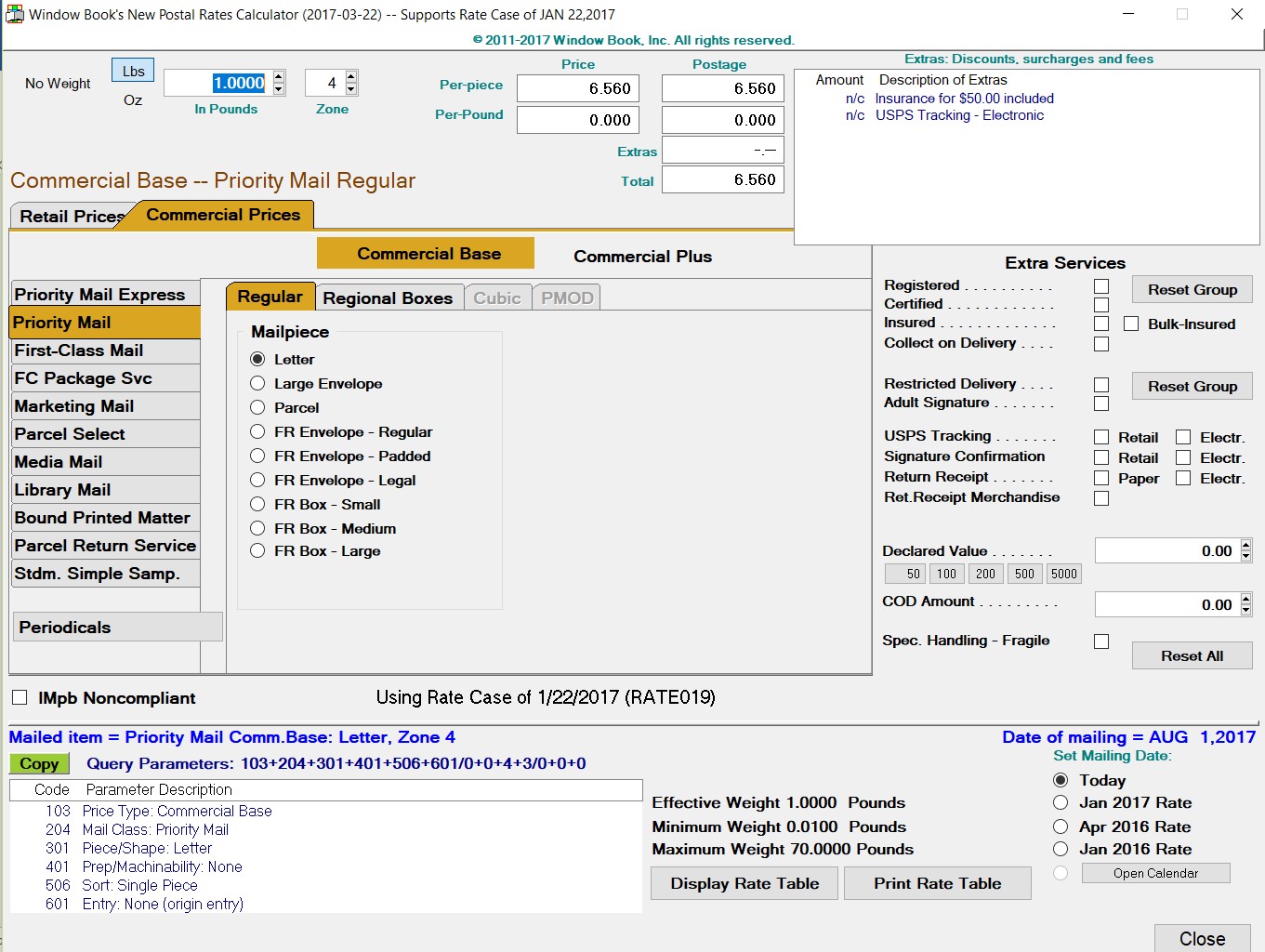Tick the Bulk-Insured checkbox

(1131, 324)
